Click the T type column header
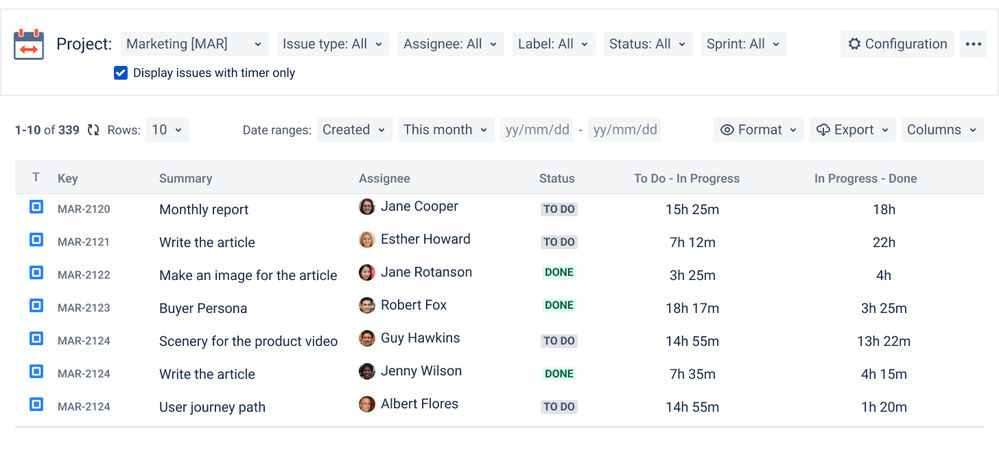The width and height of the screenshot is (999, 464). [x=36, y=178]
